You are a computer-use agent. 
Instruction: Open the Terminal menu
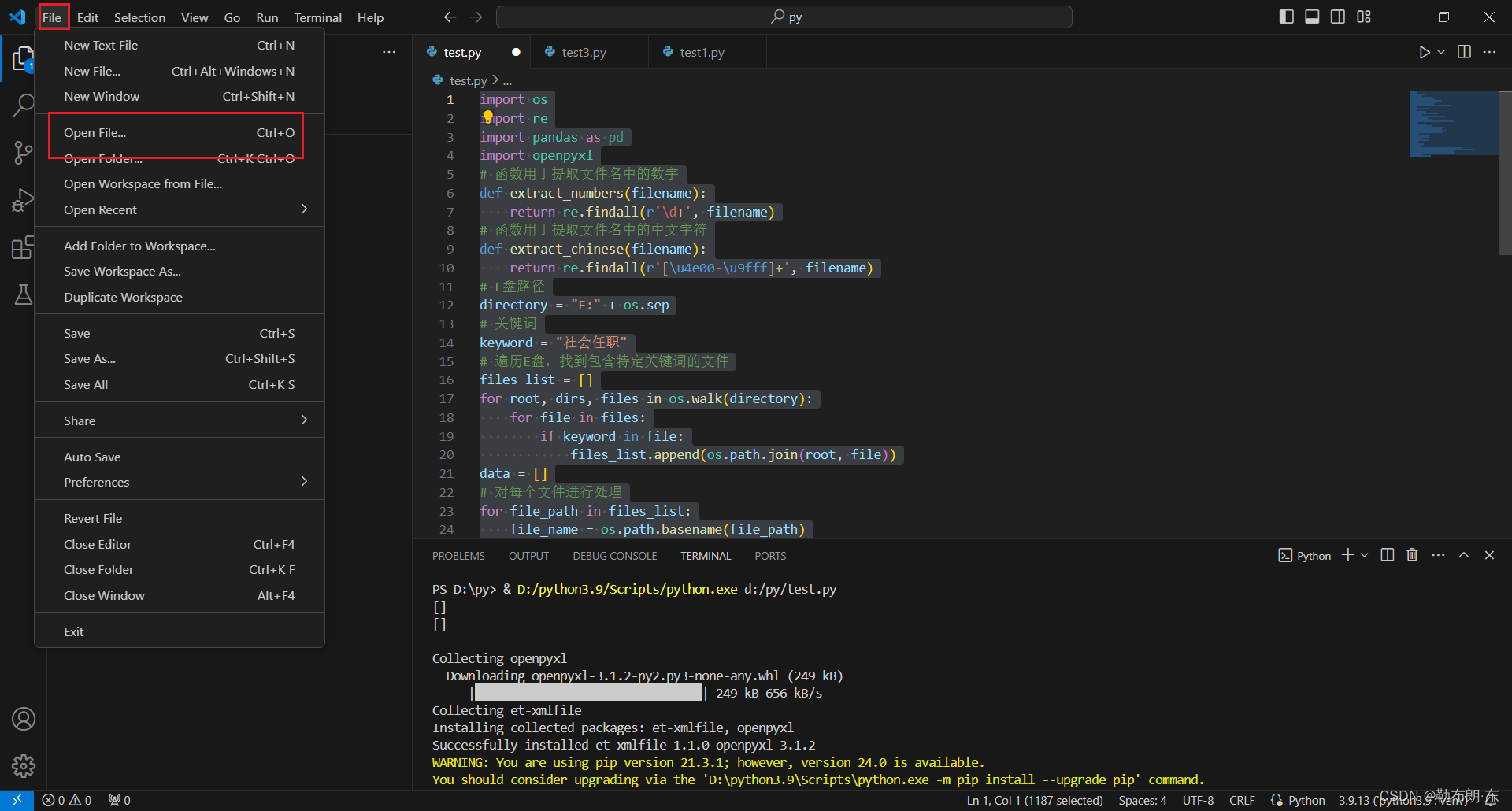tap(317, 17)
